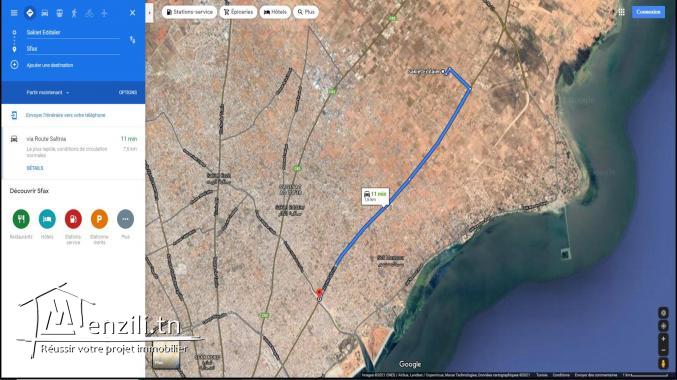Open the Plus search chip

306,12
